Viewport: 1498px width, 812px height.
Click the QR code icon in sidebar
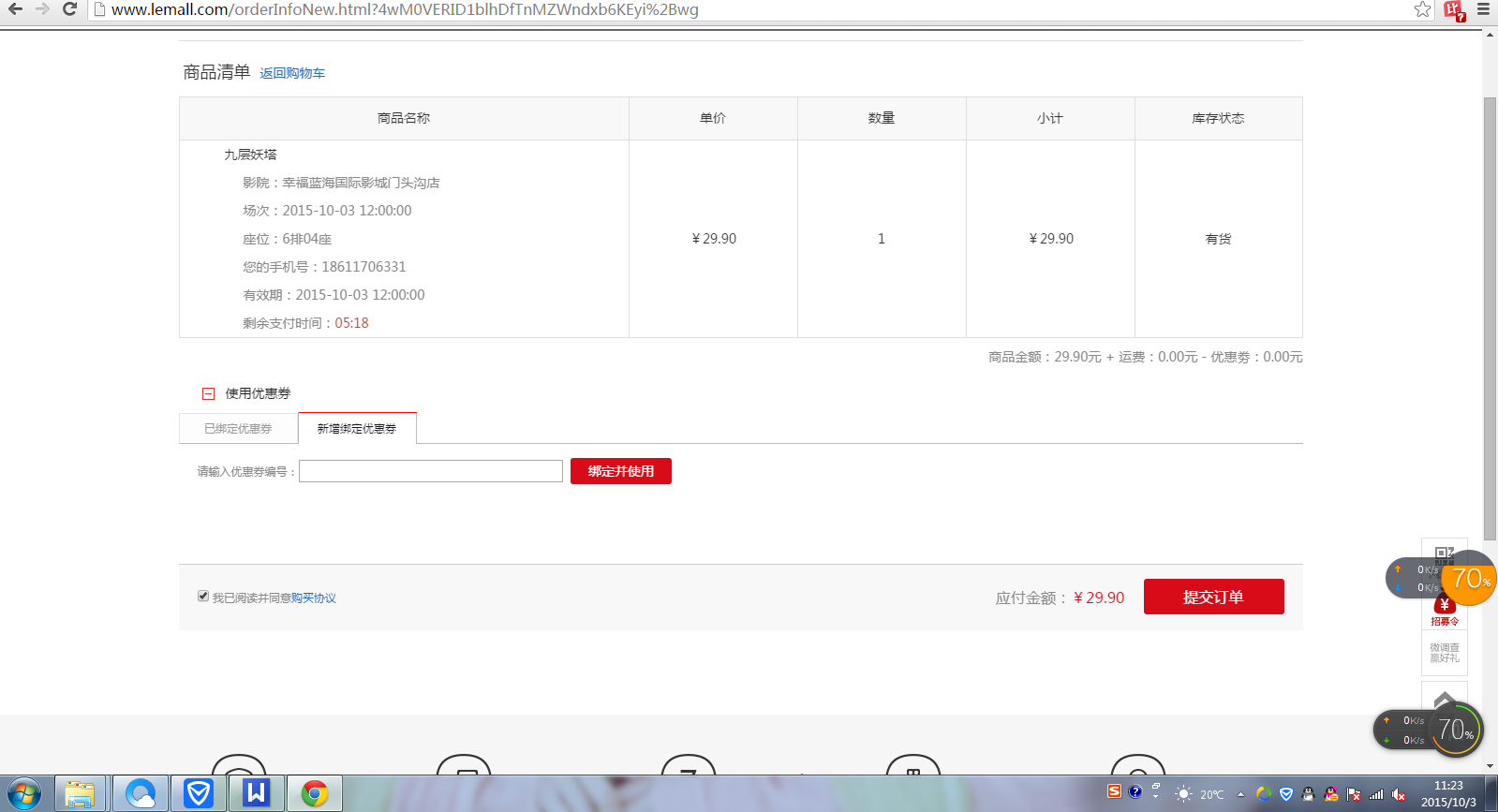[x=1444, y=554]
